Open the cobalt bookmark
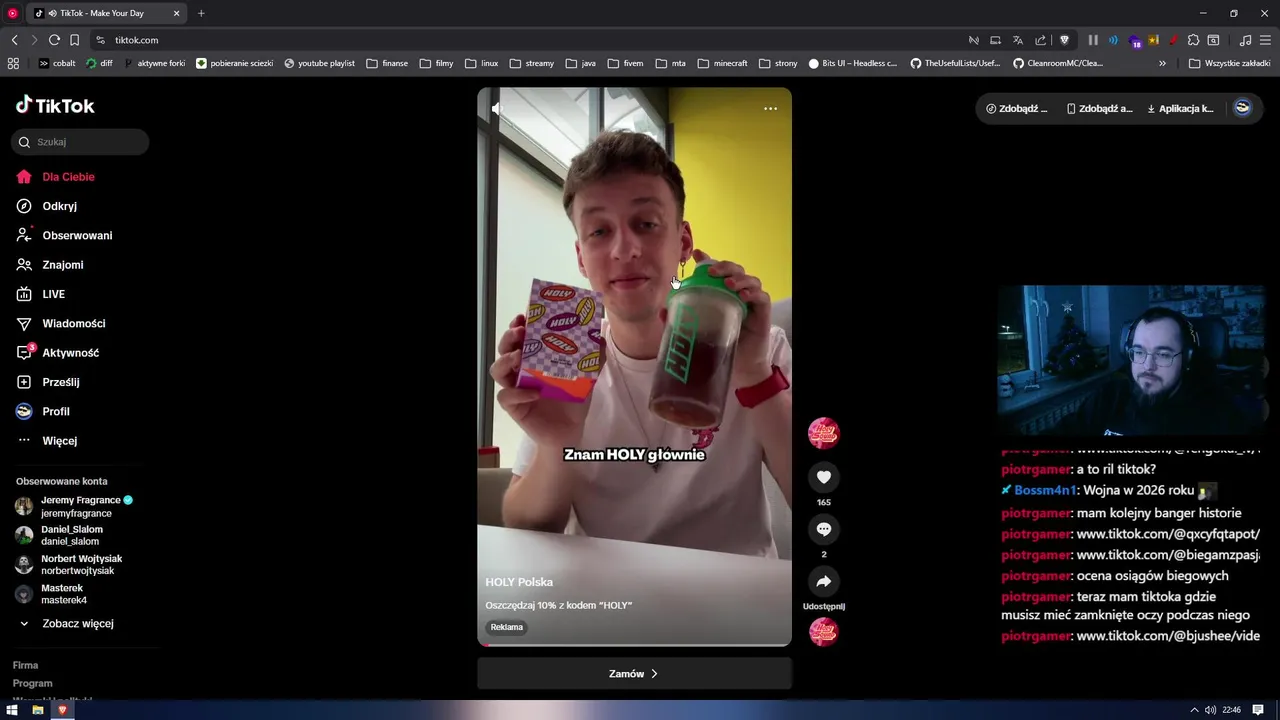The image size is (1280, 720). pyautogui.click(x=57, y=63)
